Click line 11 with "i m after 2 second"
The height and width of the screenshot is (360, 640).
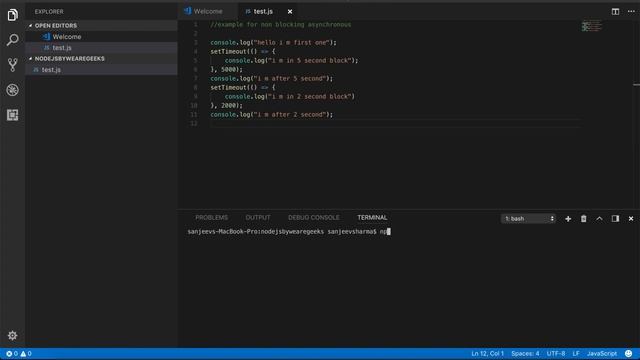tap(272, 114)
